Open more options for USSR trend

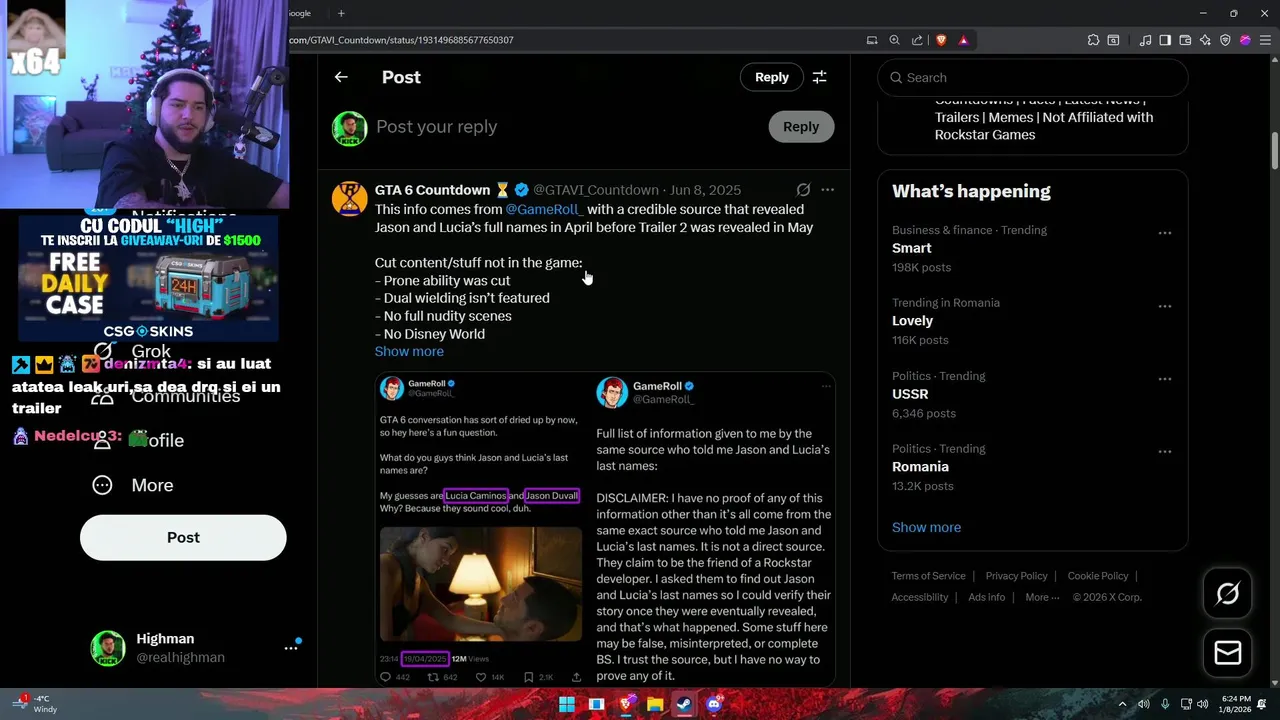point(1165,379)
